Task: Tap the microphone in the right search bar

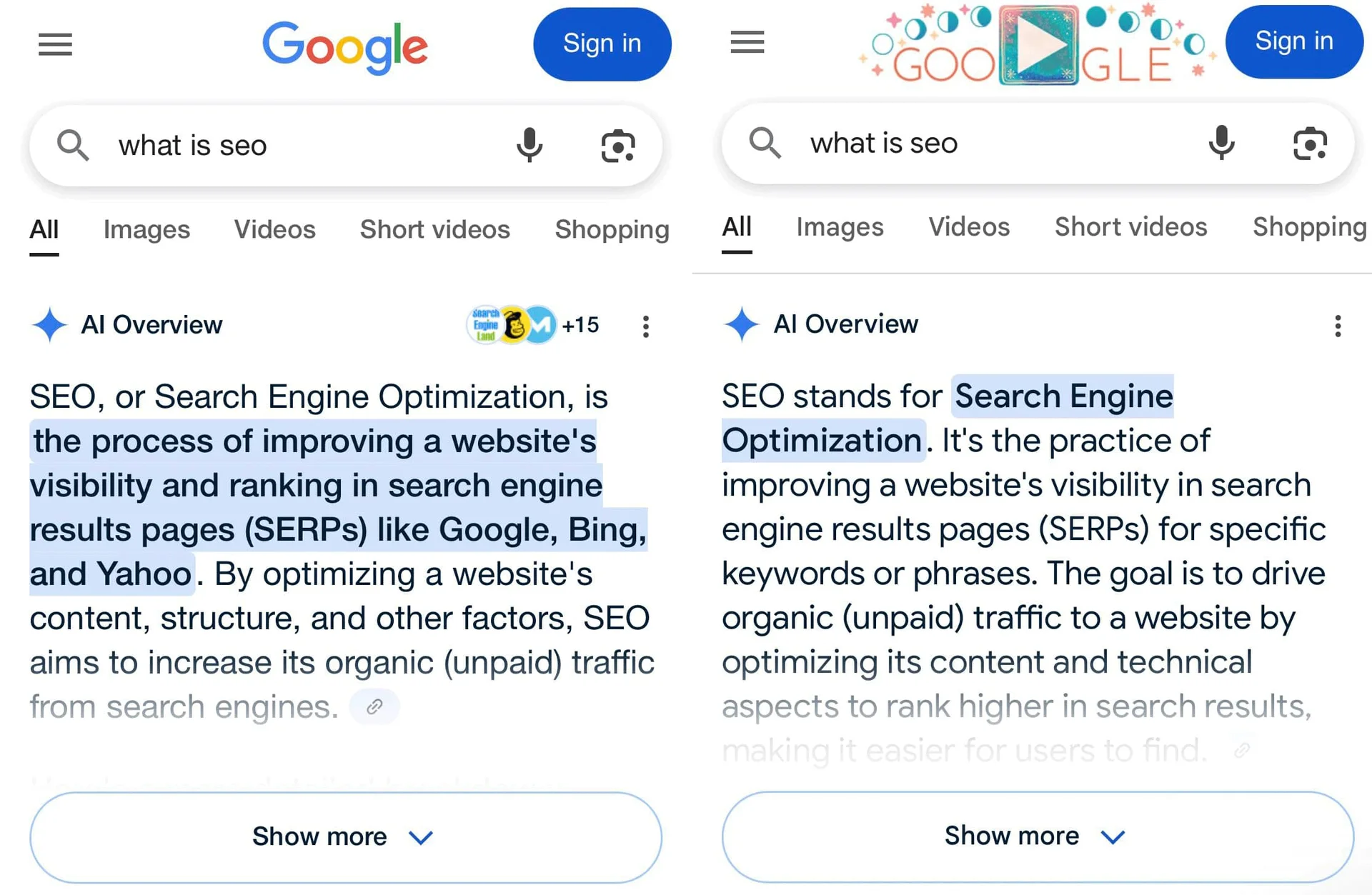Action: (1222, 143)
